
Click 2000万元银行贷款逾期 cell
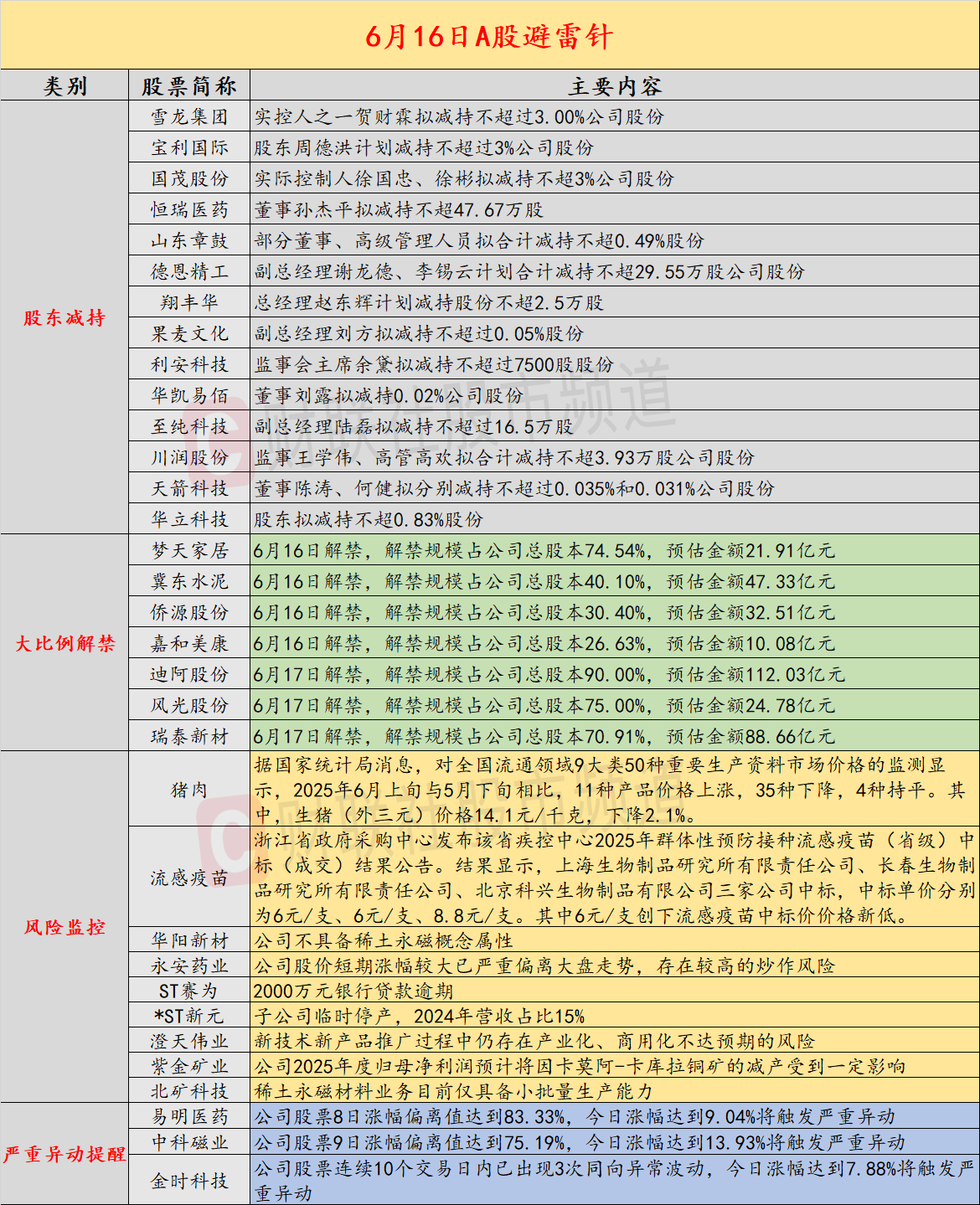615,991
